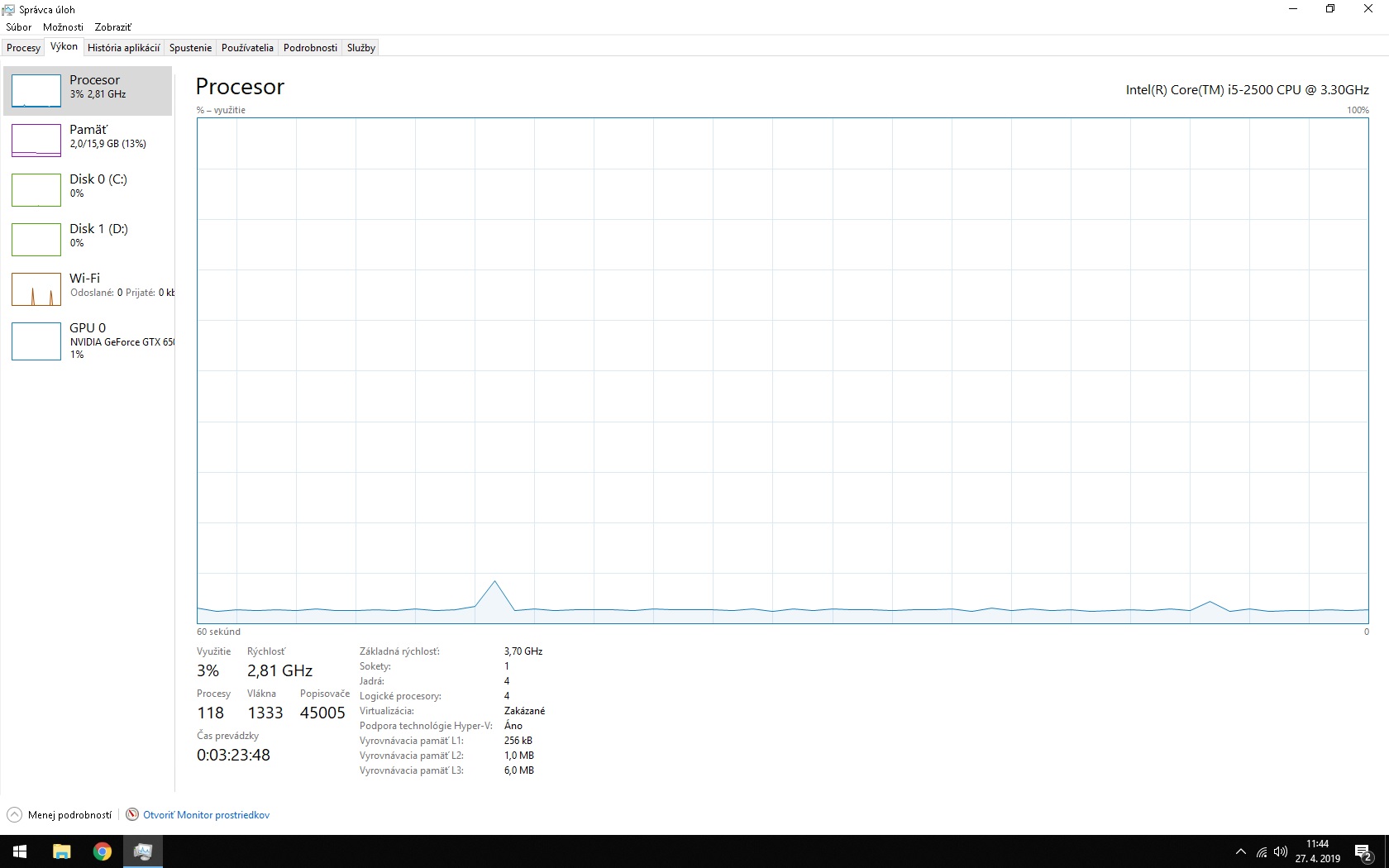1389x868 pixels.
Task: Click the Logické procesory label
Action: pyautogui.click(x=400, y=696)
